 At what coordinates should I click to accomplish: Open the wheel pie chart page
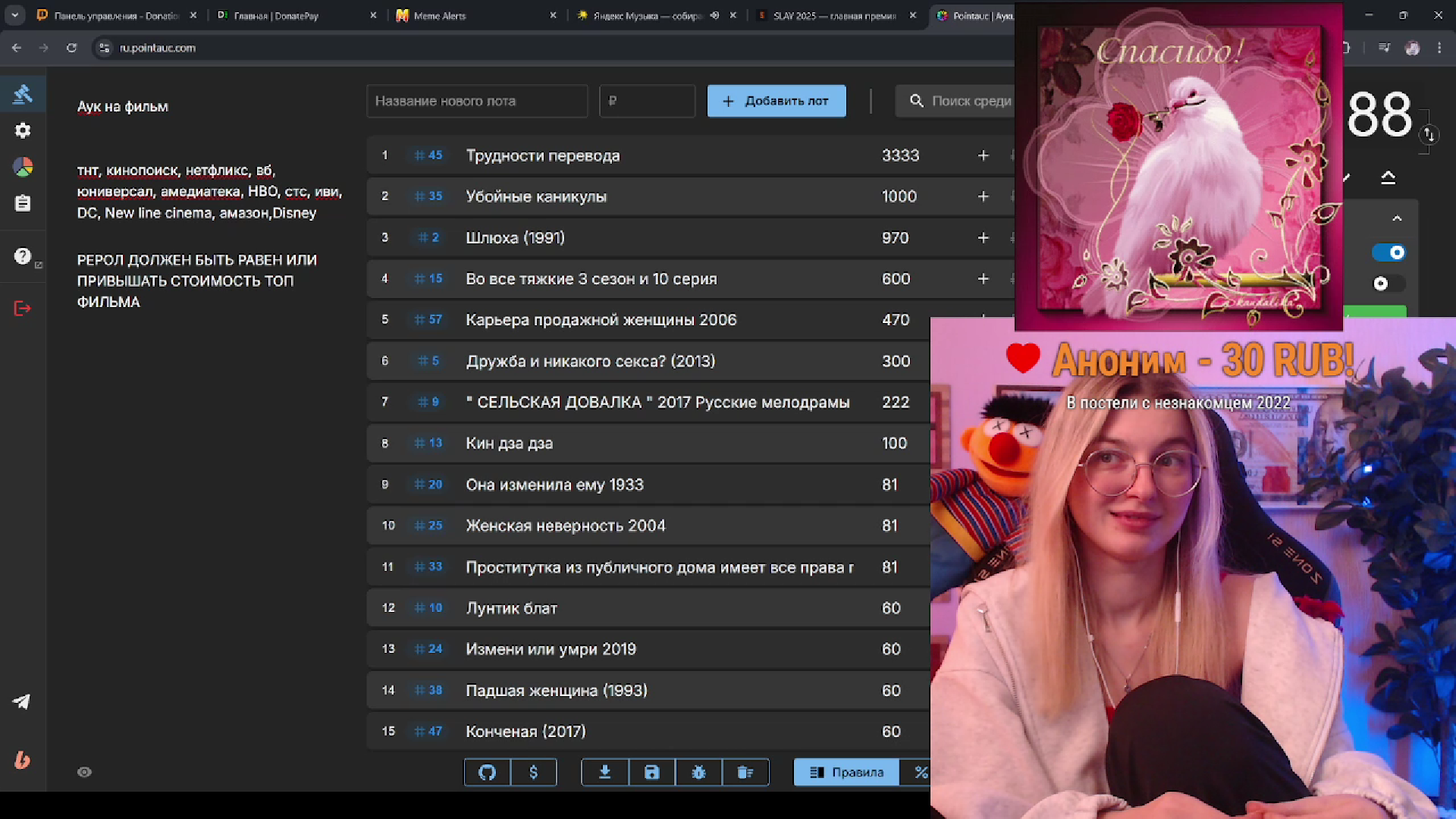23,167
